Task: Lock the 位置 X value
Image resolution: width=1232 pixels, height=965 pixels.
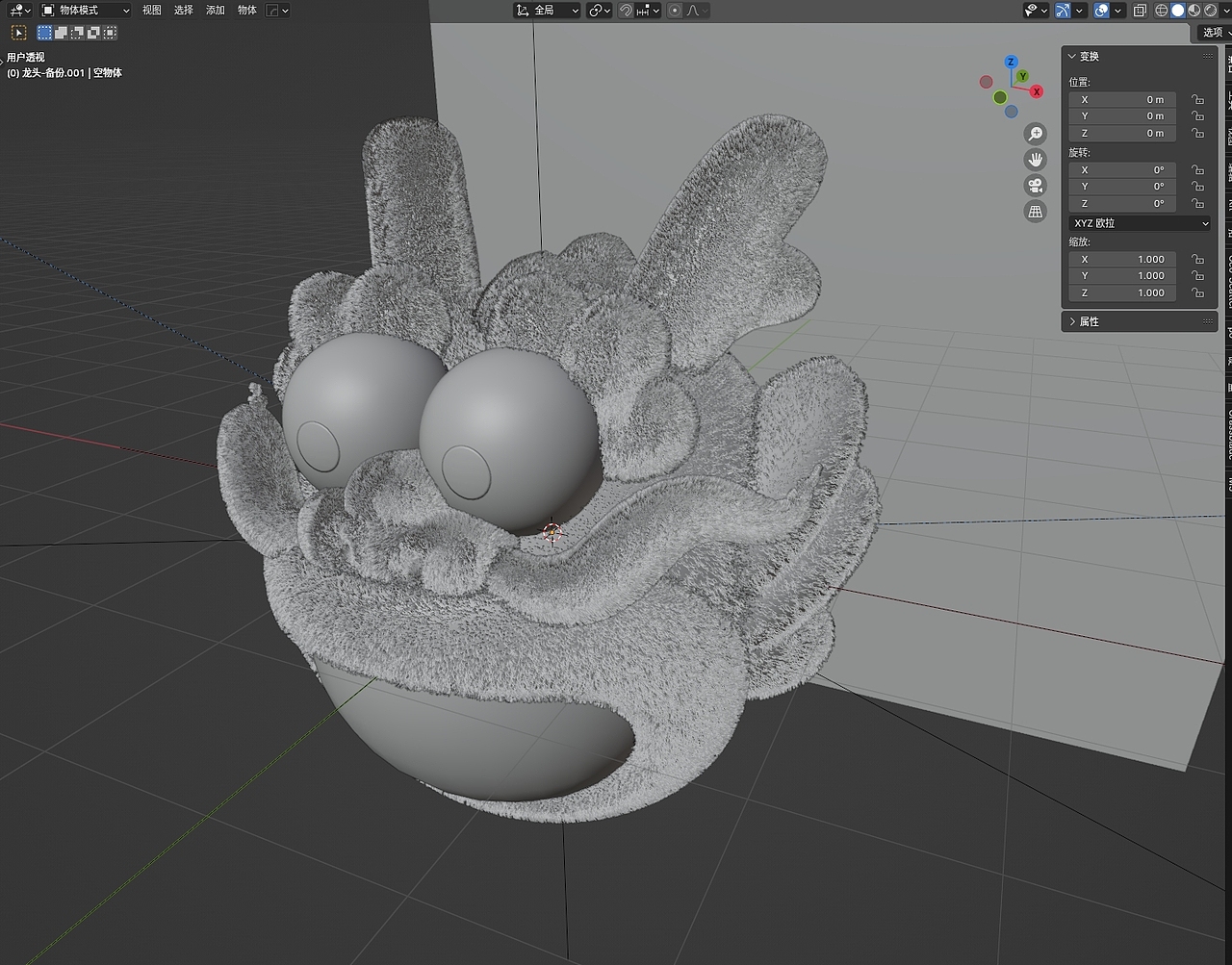Action: point(1197,99)
